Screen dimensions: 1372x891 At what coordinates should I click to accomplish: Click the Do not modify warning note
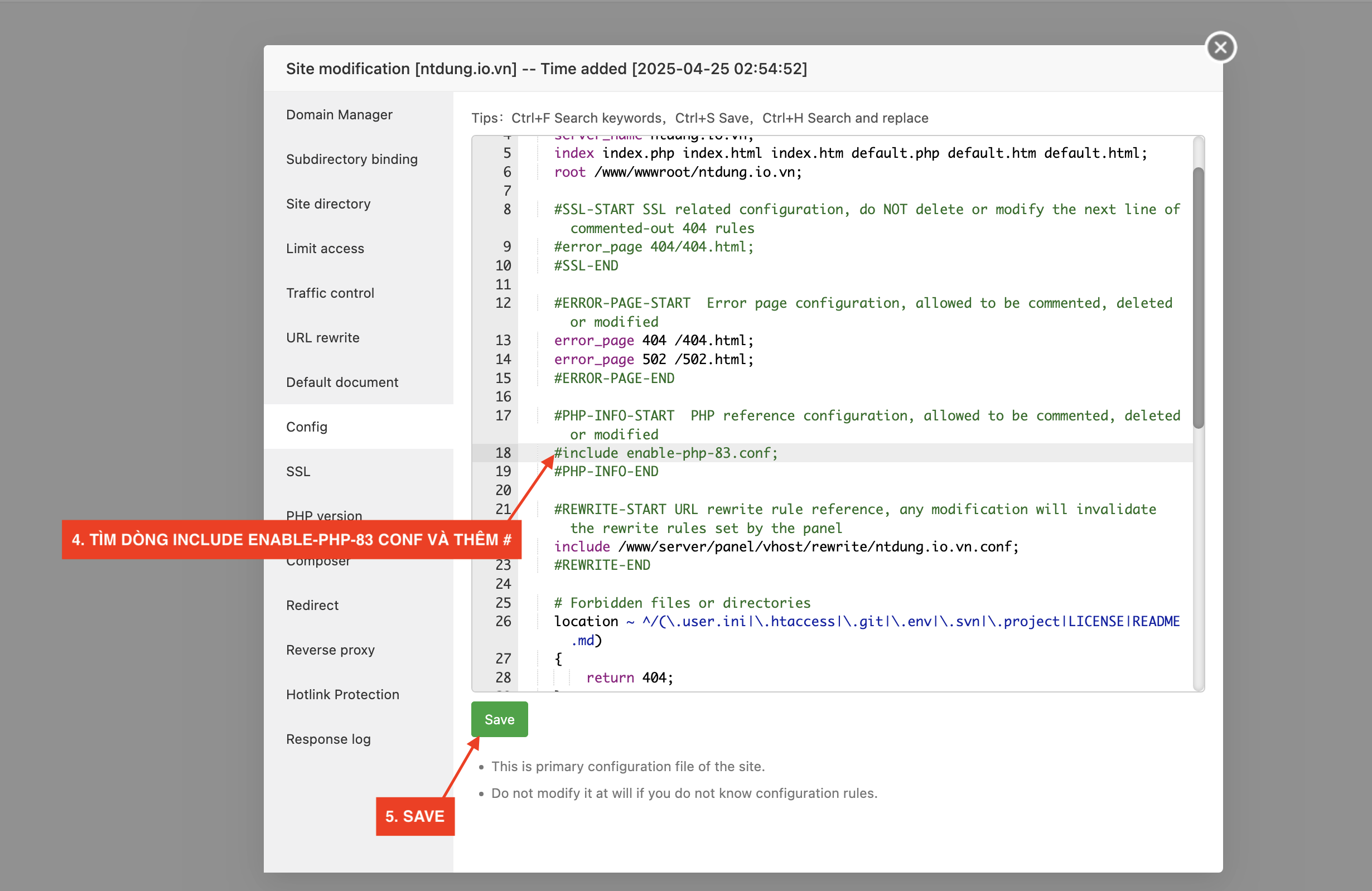pyautogui.click(x=684, y=793)
